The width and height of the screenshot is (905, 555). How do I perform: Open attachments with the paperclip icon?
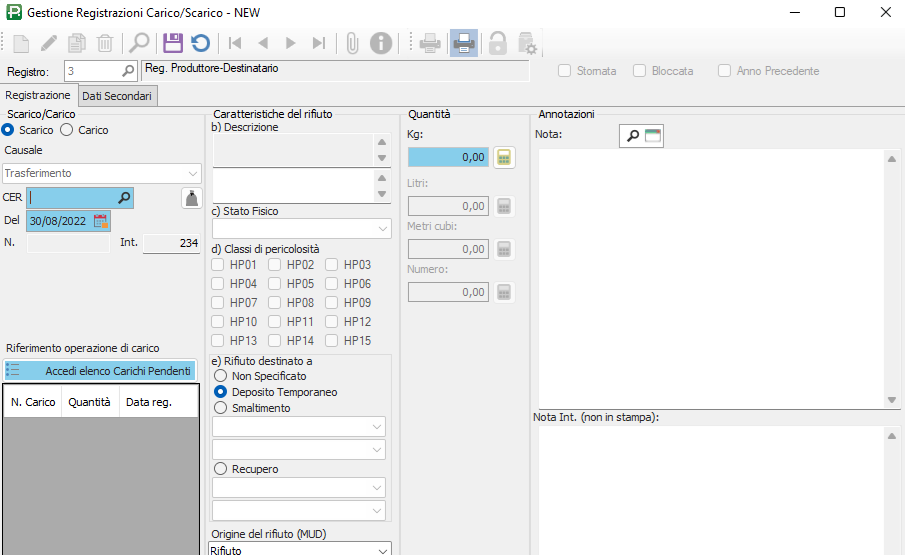352,43
